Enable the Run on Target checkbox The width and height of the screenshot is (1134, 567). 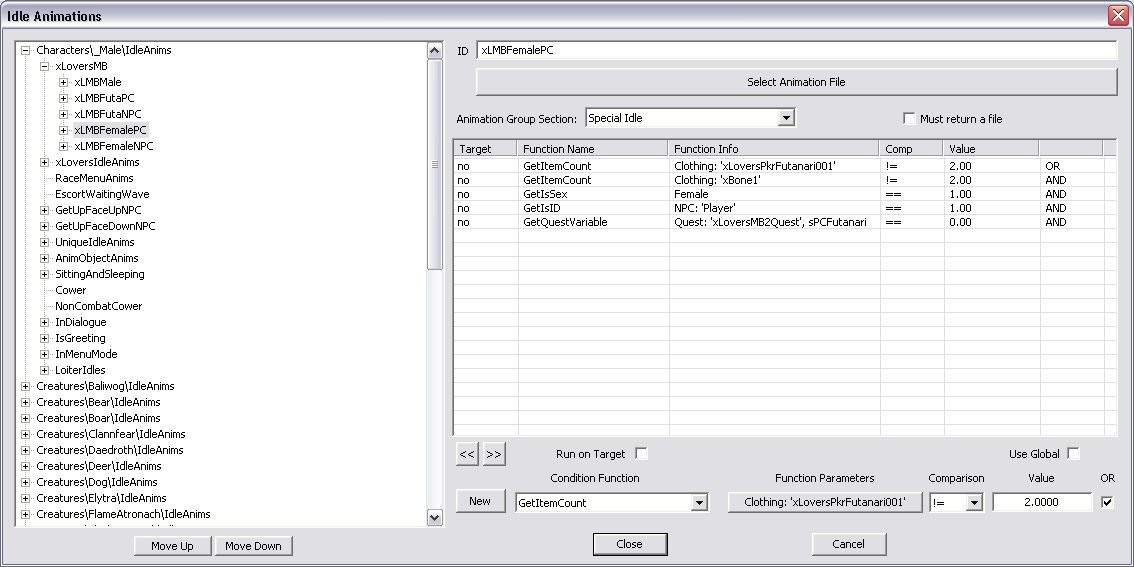point(641,453)
